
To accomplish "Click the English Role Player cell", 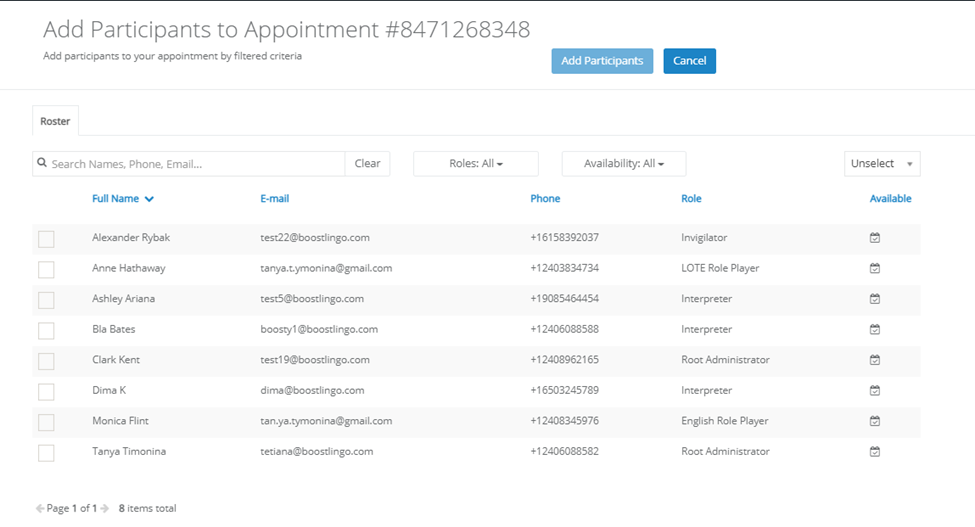I will pyautogui.click(x=724, y=421).
